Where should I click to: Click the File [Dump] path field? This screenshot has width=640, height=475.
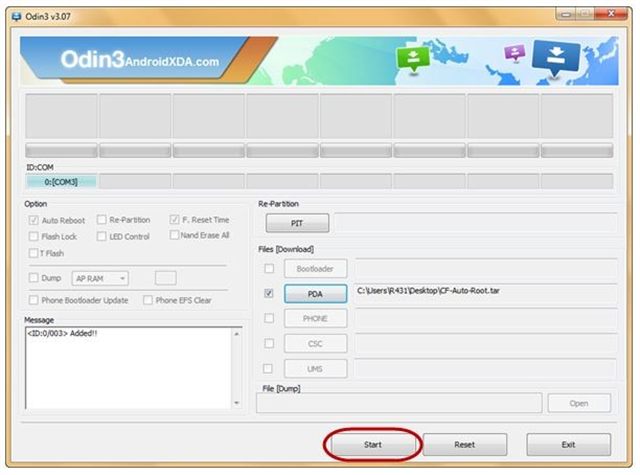(399, 403)
